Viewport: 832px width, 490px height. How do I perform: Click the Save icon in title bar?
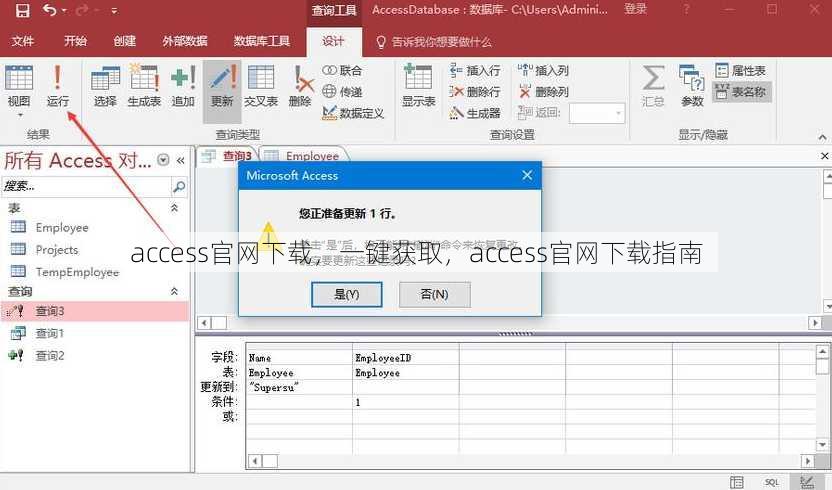coord(22,11)
